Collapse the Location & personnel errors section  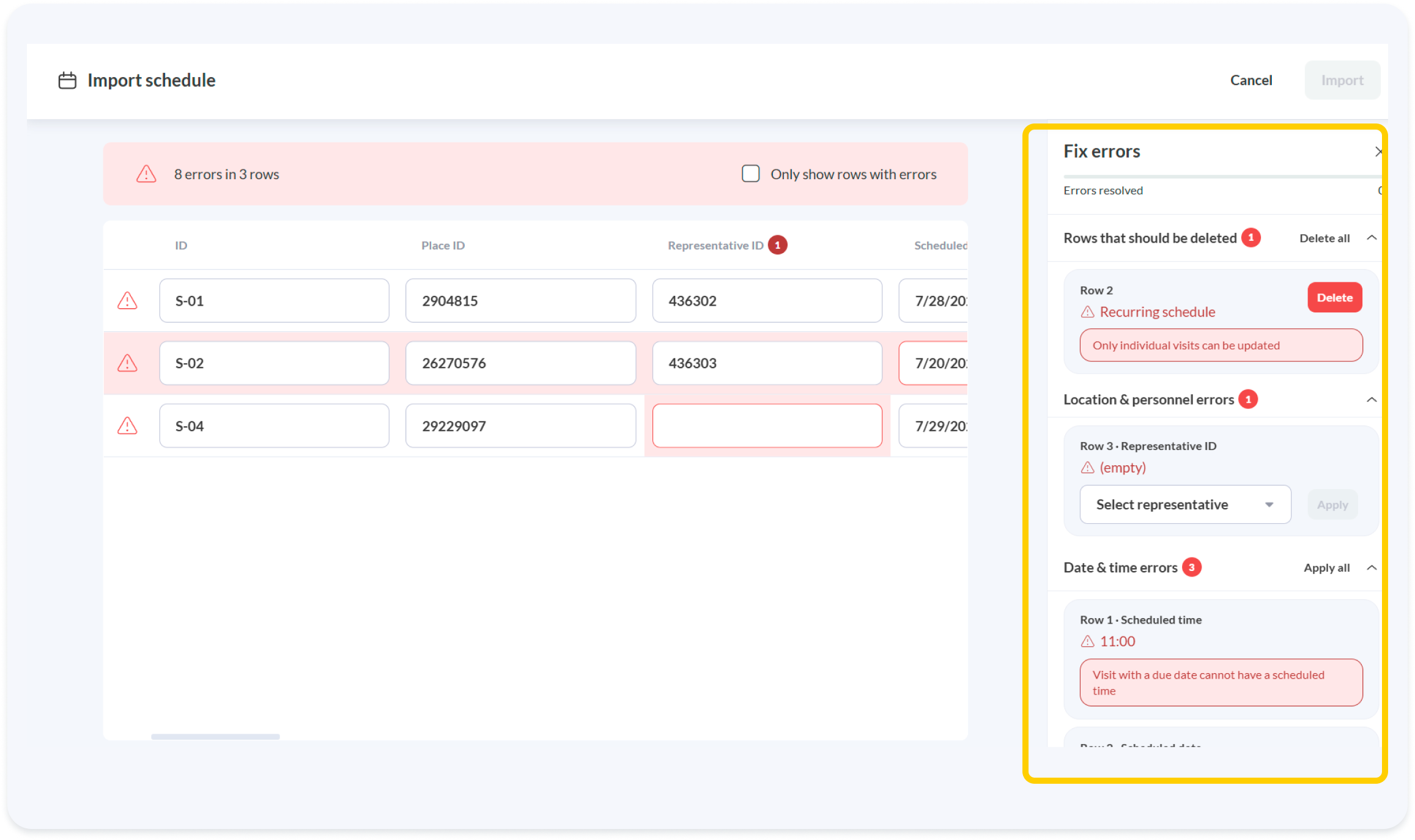pyautogui.click(x=1372, y=399)
